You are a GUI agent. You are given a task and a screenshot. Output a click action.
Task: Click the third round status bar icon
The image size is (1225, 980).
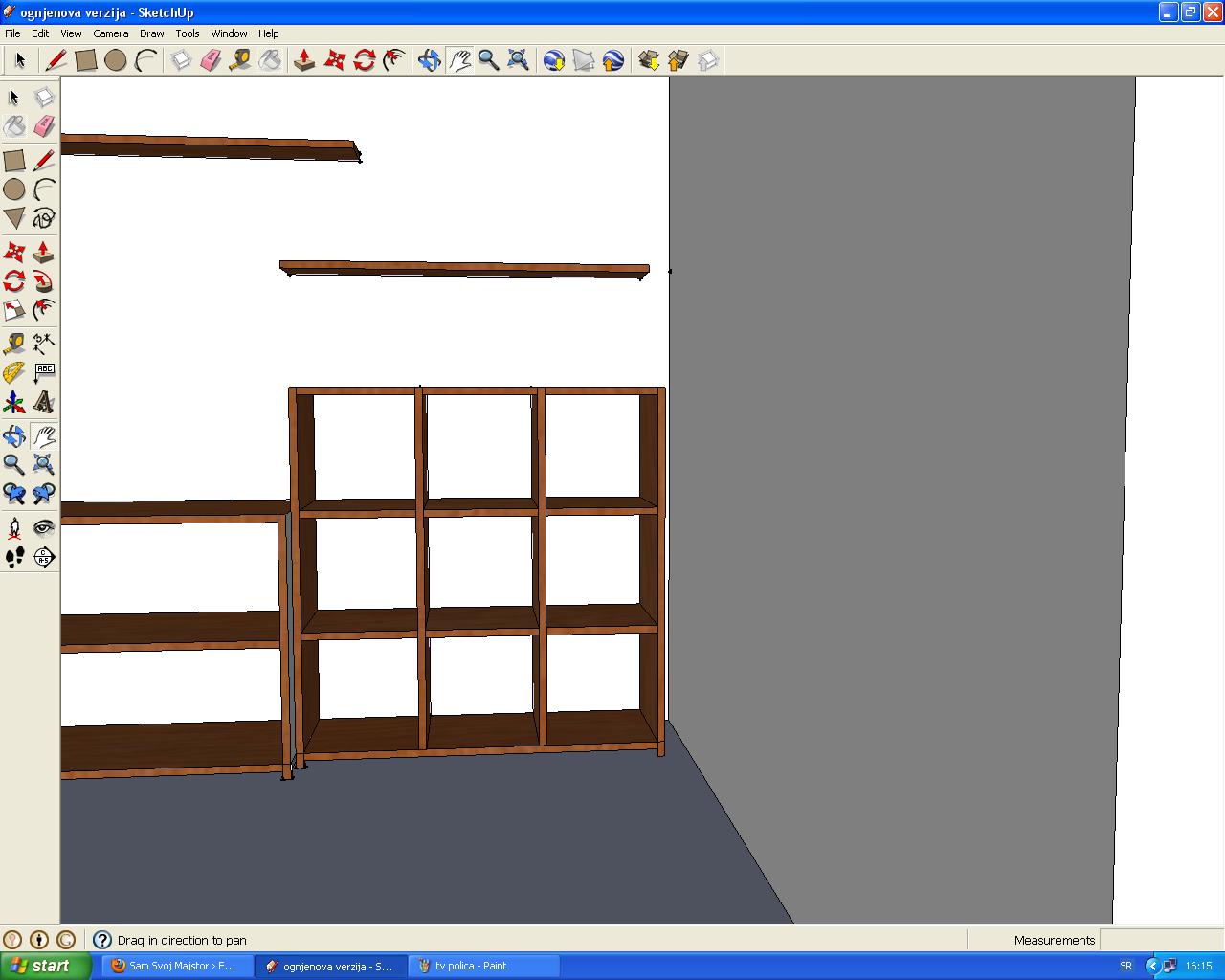click(x=66, y=940)
